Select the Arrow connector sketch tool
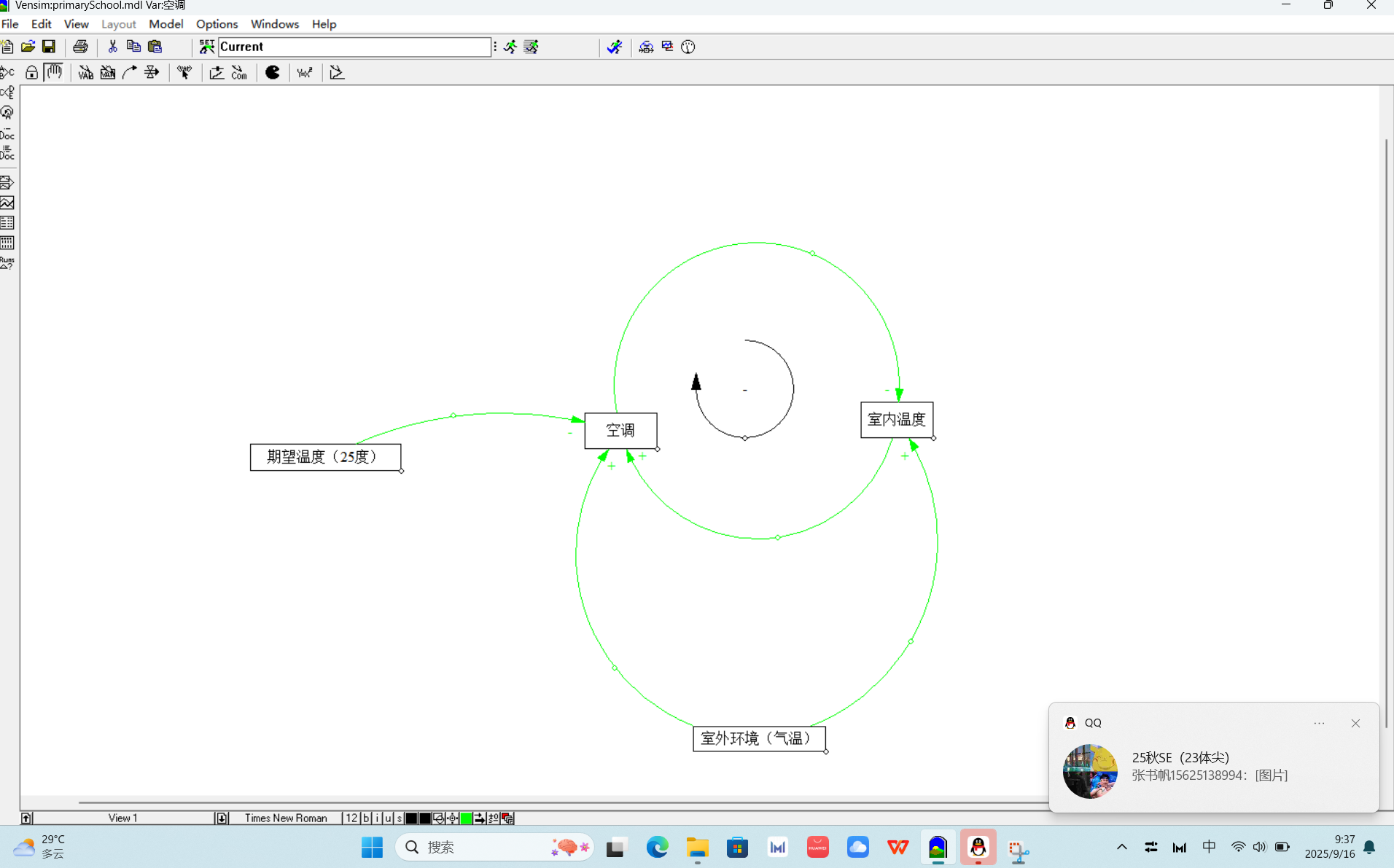Screen dimensions: 1394x868 tap(130, 72)
